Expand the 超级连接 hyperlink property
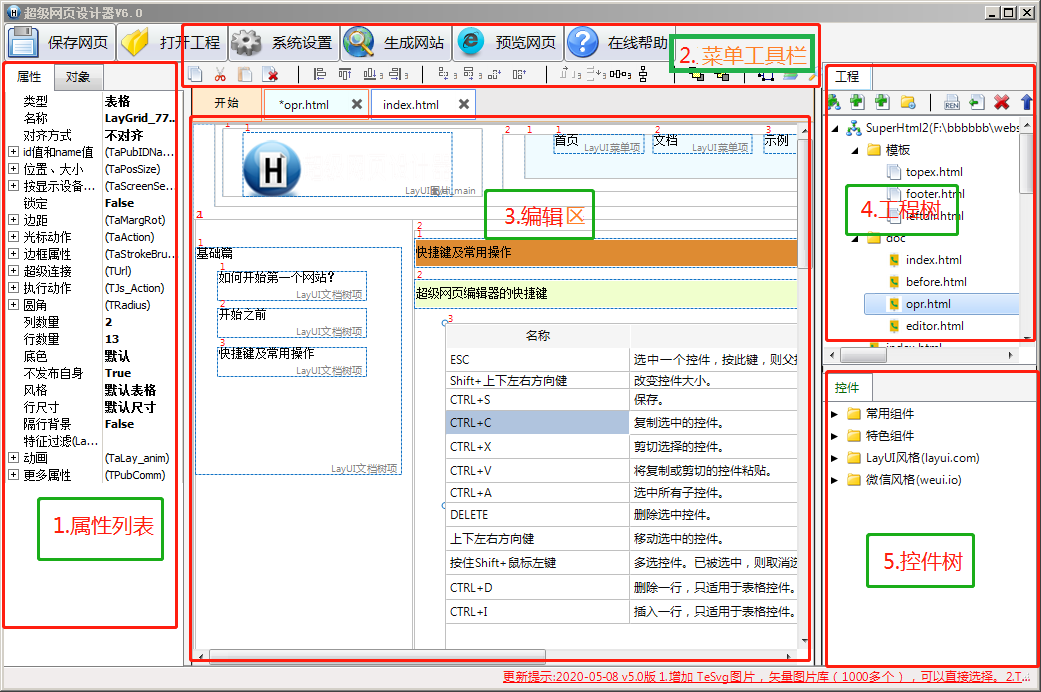Screen dimensions: 1041x692 coord(13,270)
